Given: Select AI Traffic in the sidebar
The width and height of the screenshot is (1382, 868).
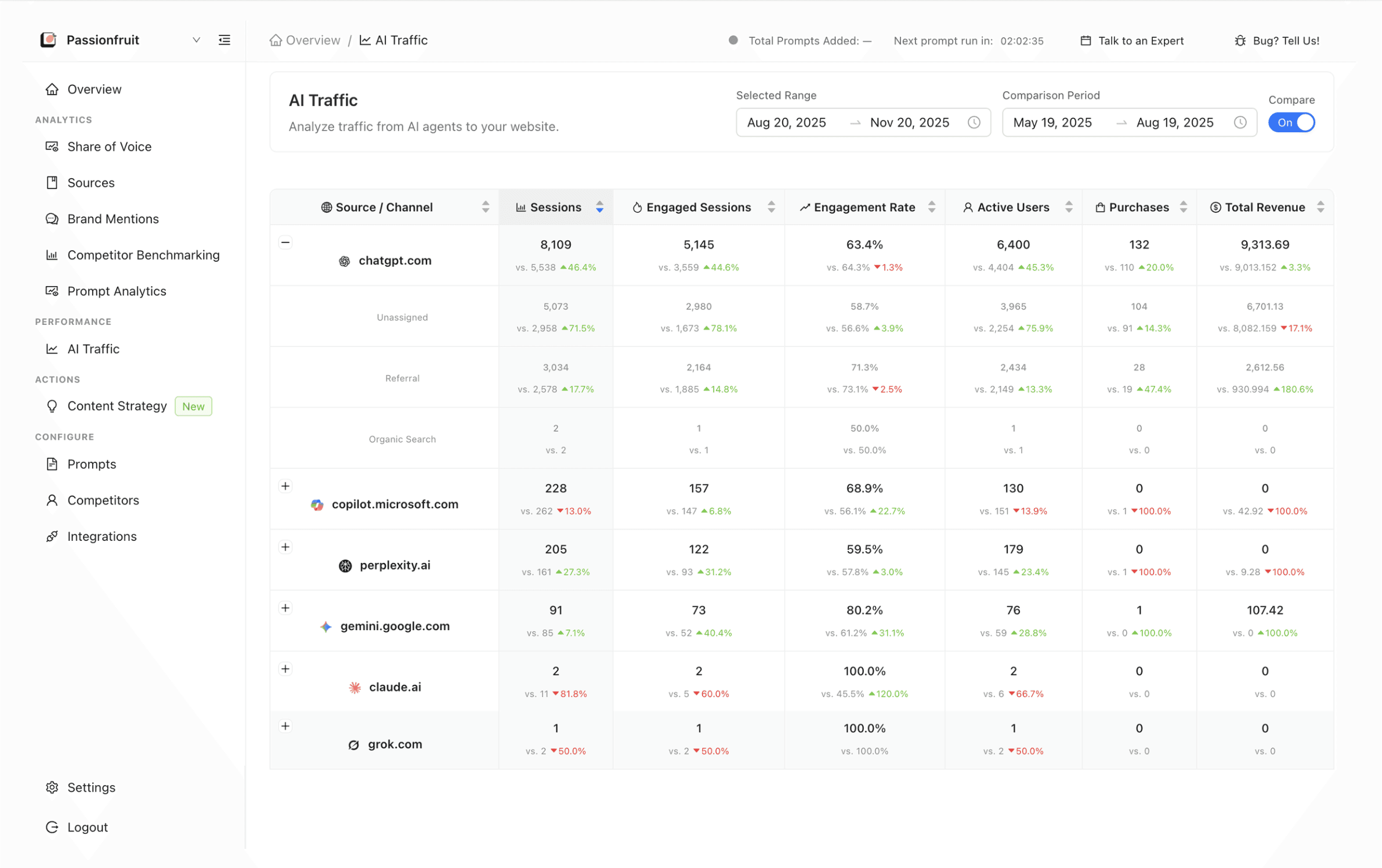Looking at the screenshot, I should 93,349.
